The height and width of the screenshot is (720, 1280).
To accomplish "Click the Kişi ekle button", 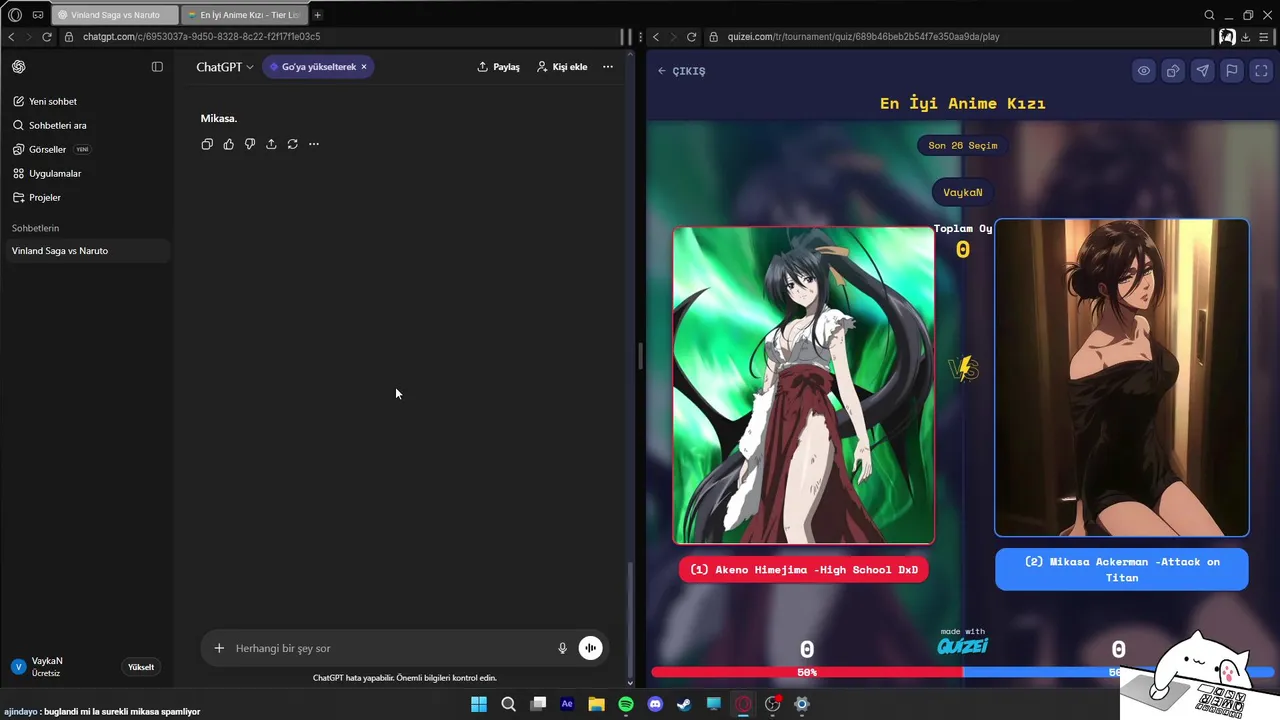I will (562, 67).
